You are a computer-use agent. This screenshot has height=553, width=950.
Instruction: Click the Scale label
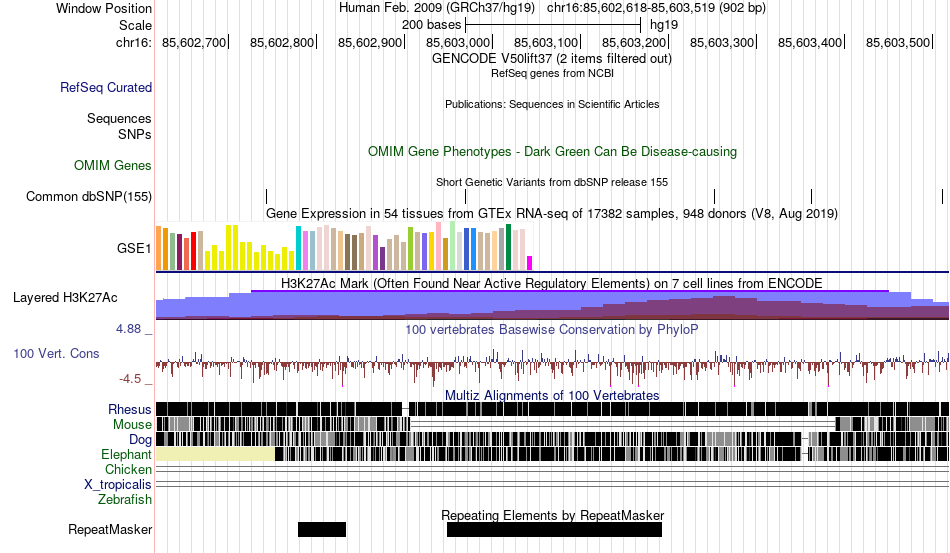pos(135,25)
